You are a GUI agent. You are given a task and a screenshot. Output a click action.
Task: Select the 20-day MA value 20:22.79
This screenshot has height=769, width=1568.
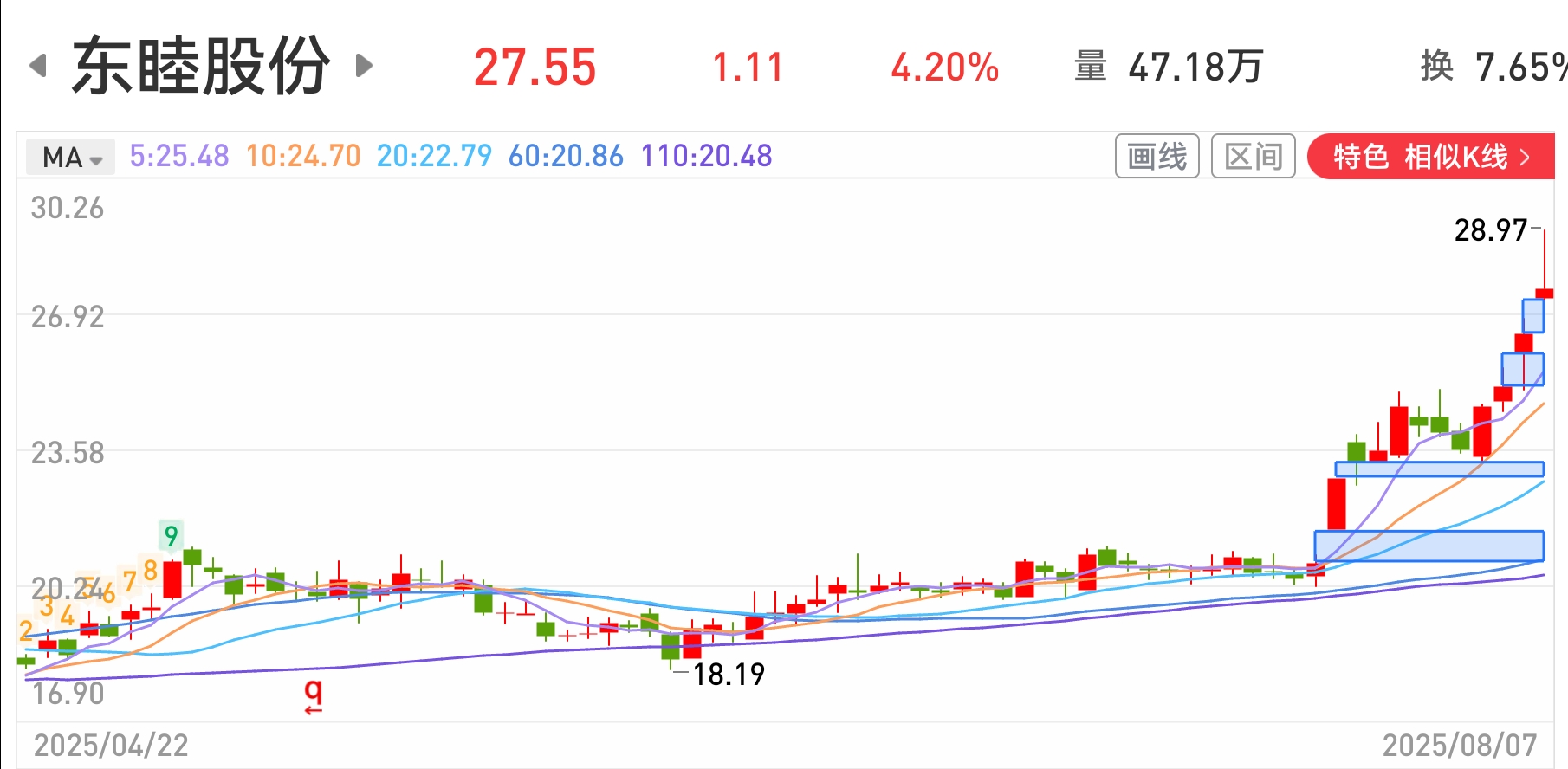434,156
